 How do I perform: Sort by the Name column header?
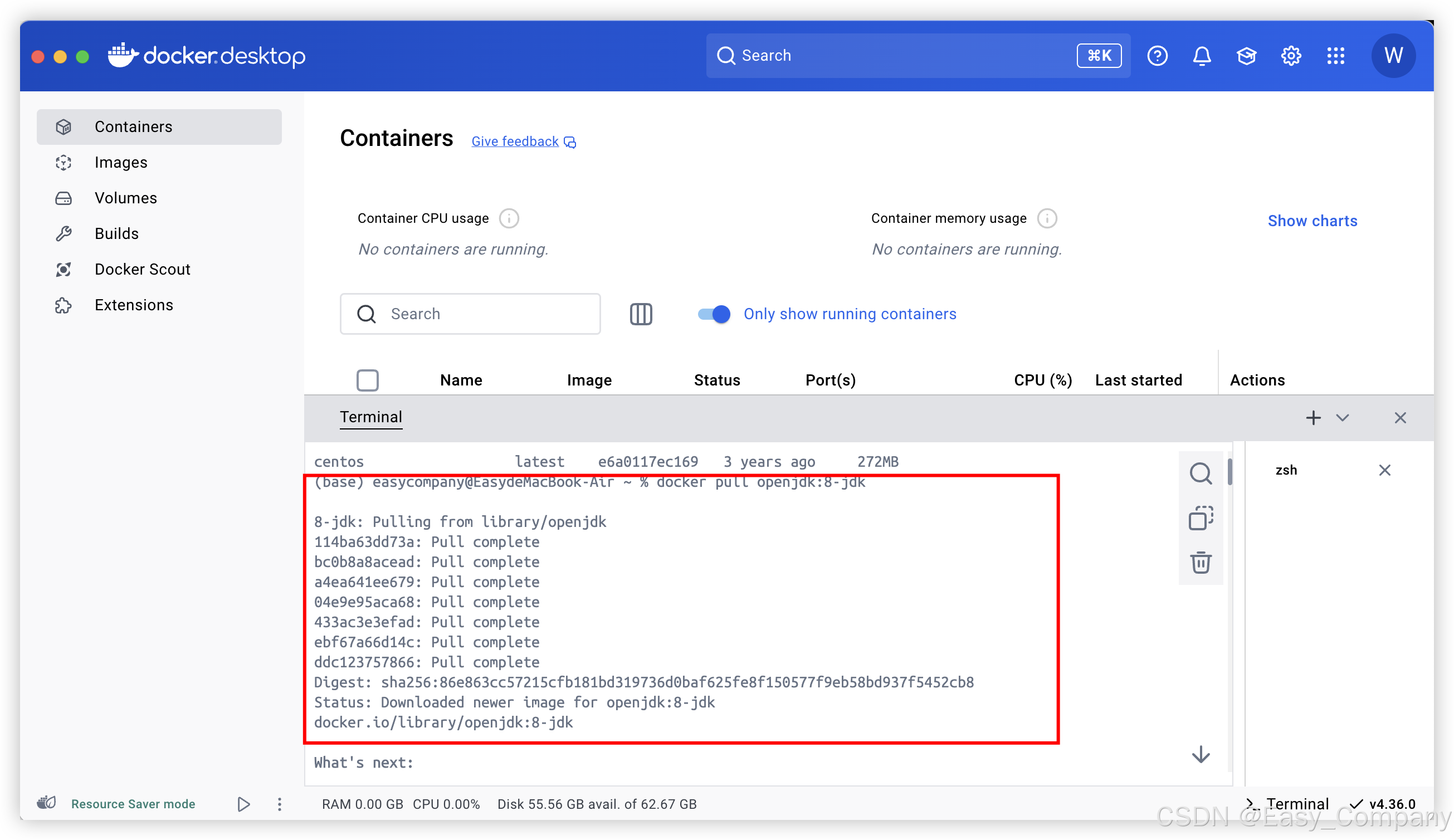pyautogui.click(x=461, y=380)
